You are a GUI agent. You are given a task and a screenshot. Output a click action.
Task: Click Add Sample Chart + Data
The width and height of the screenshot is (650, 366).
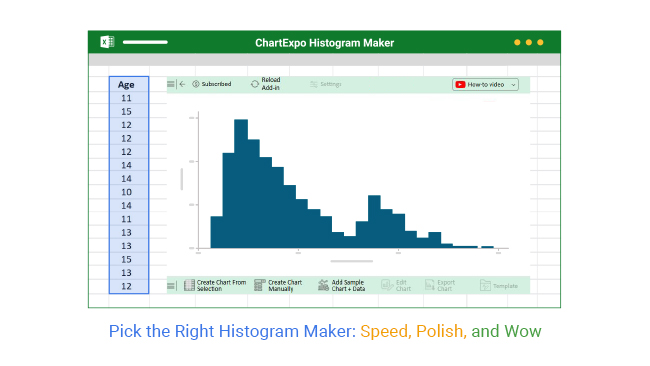(342, 285)
